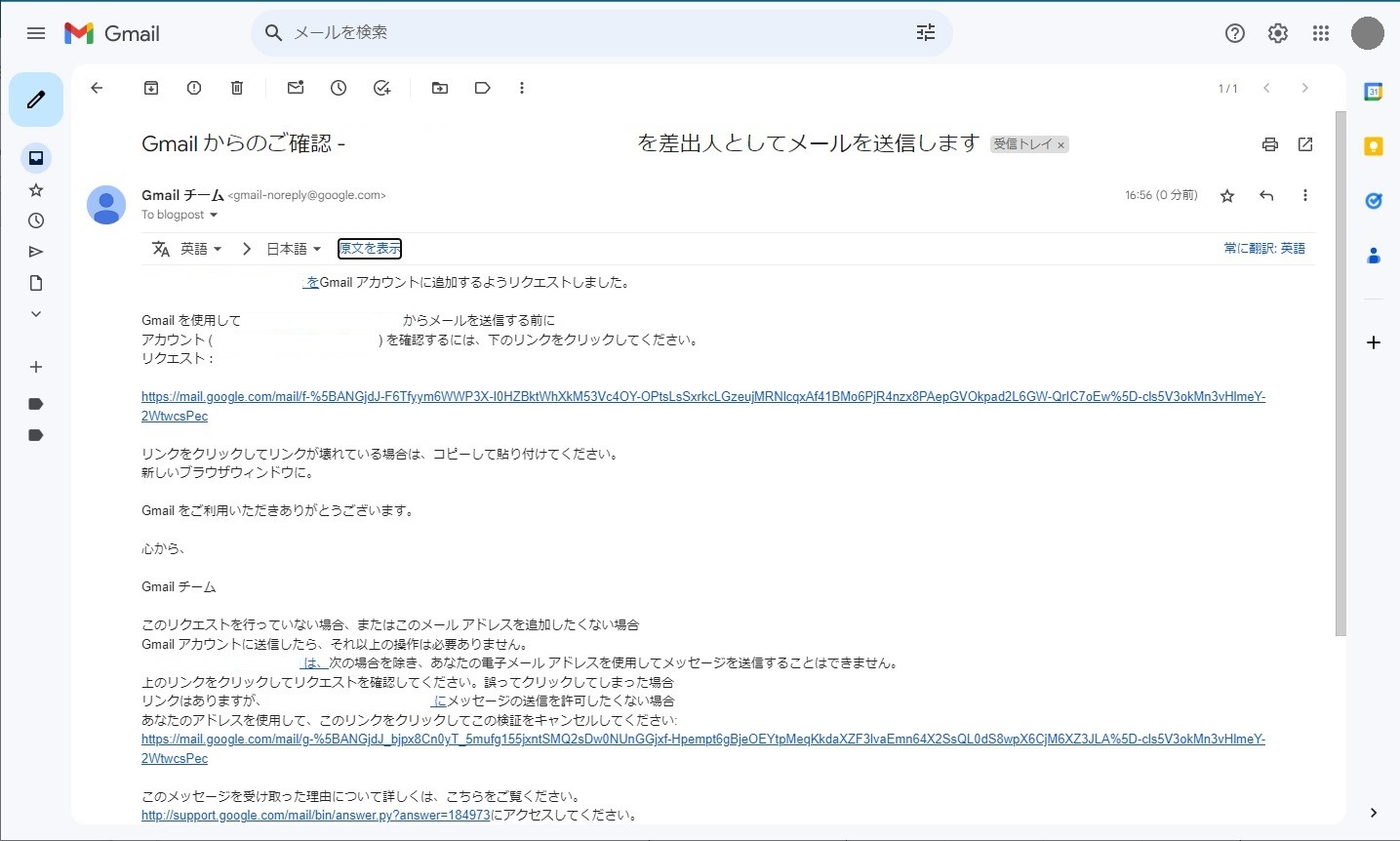Star this message from Gmail チーム

[x=1227, y=196]
